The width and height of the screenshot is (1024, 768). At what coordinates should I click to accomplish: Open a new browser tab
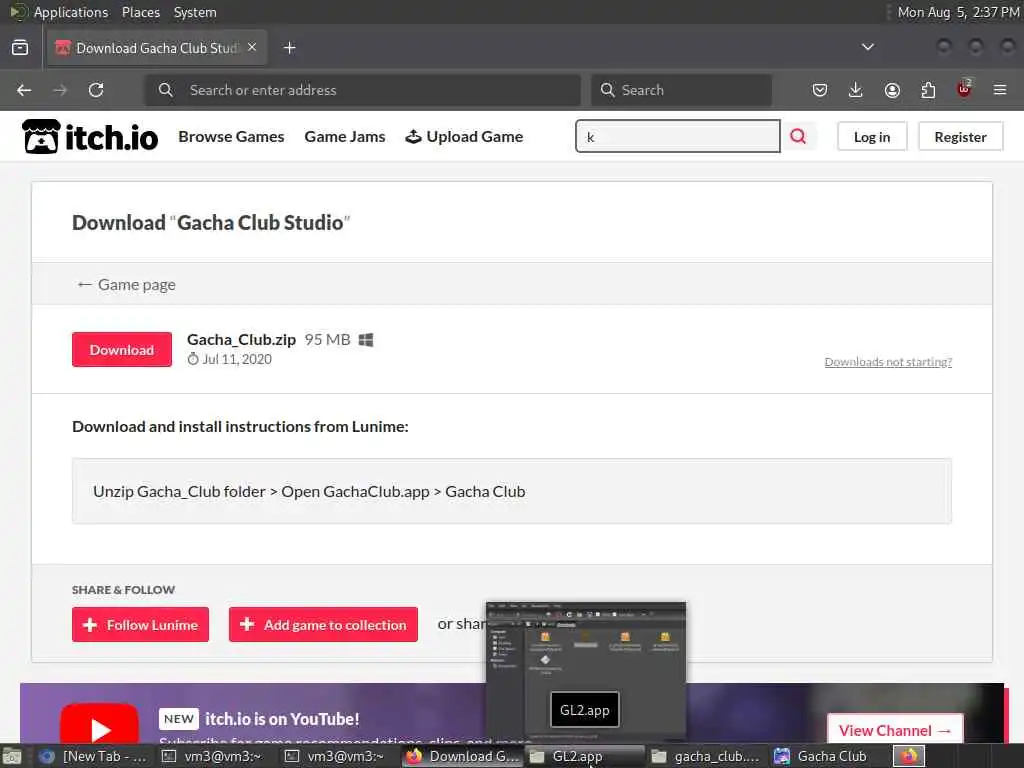click(290, 48)
